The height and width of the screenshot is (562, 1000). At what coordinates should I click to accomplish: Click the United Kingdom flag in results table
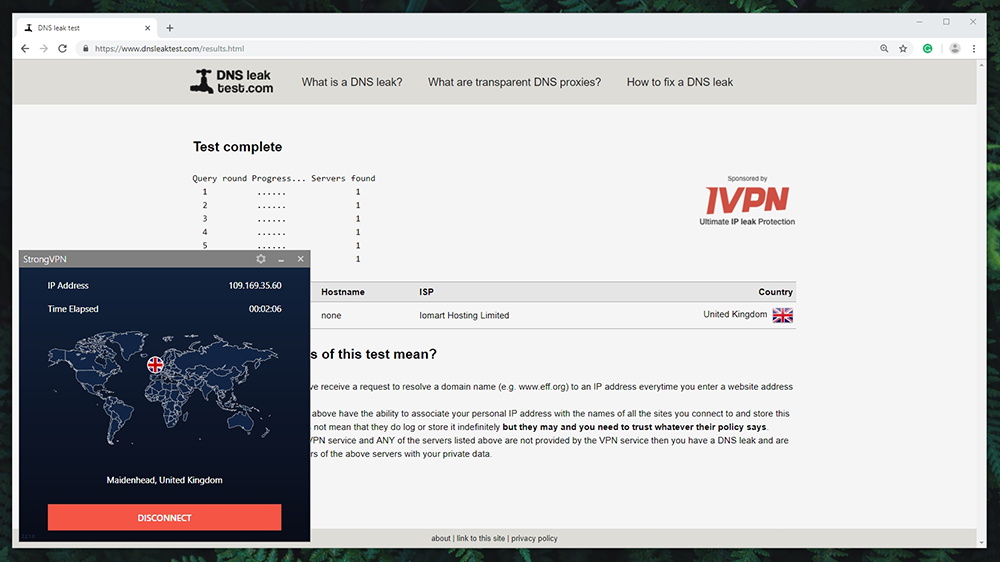coord(783,315)
